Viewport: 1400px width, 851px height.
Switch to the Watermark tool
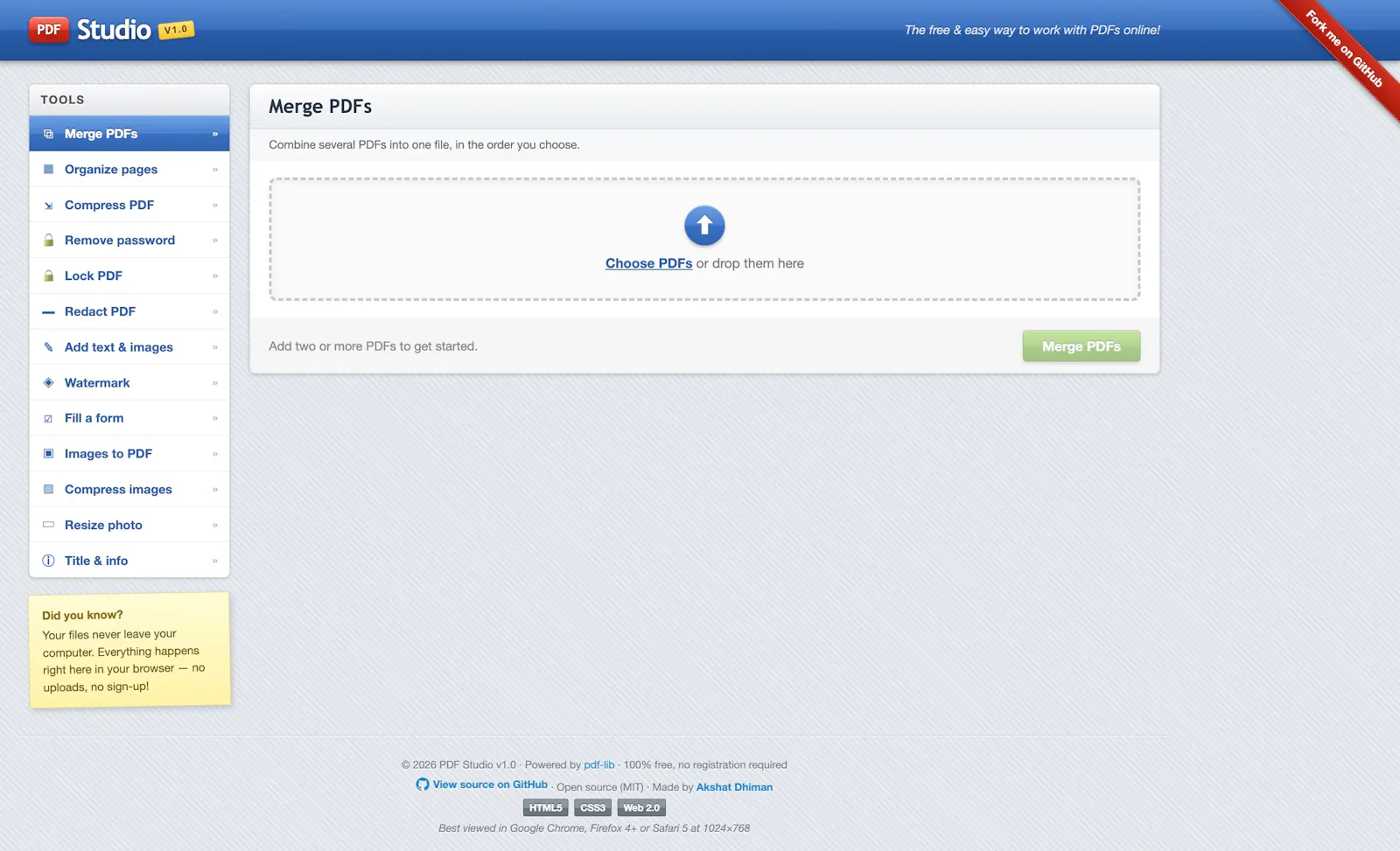point(129,383)
